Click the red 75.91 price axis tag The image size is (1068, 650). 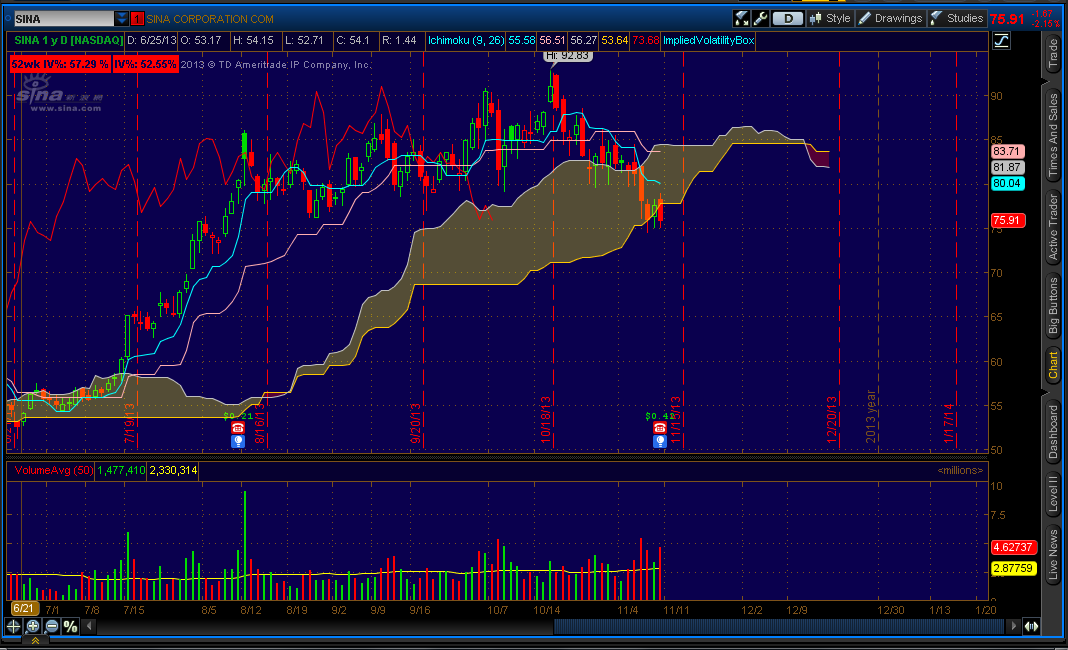pyautogui.click(x=1007, y=220)
